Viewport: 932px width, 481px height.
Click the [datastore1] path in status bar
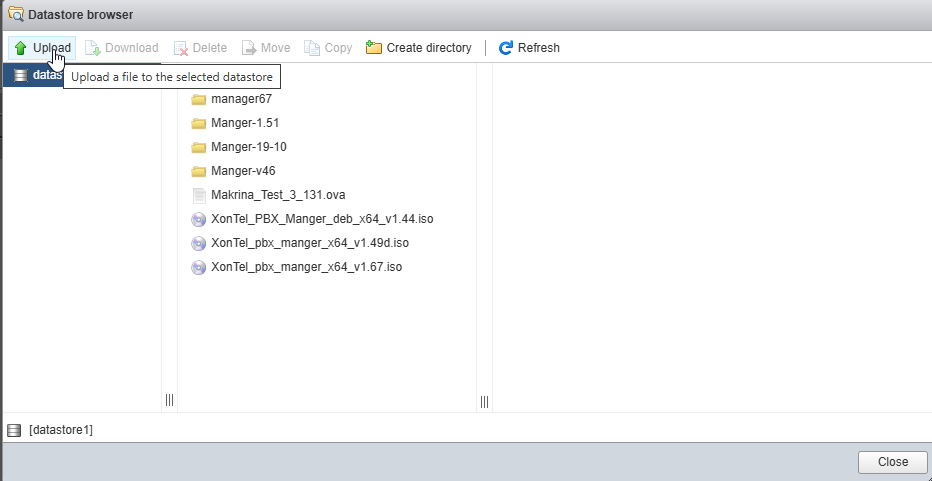point(60,430)
